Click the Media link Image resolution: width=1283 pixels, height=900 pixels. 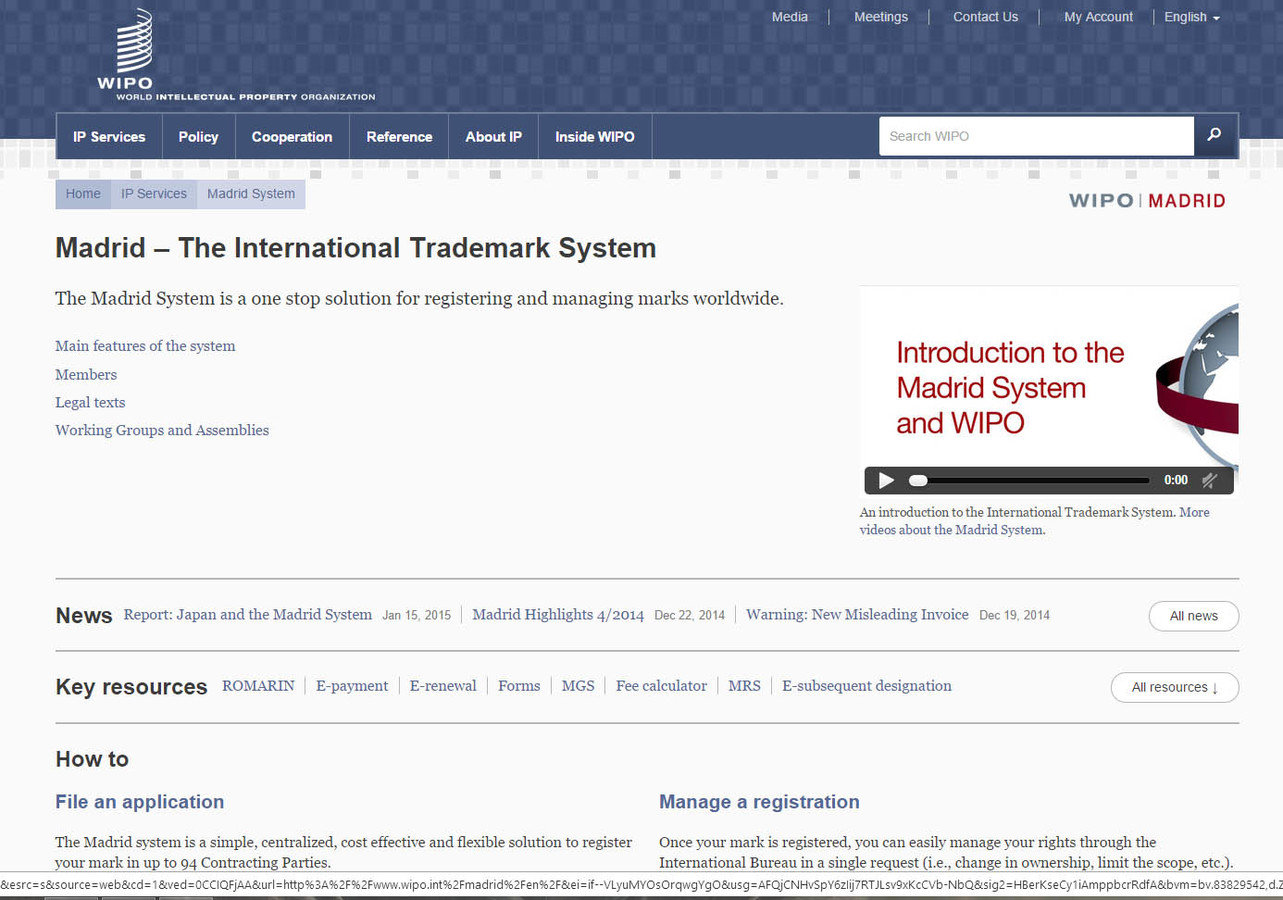coord(790,17)
